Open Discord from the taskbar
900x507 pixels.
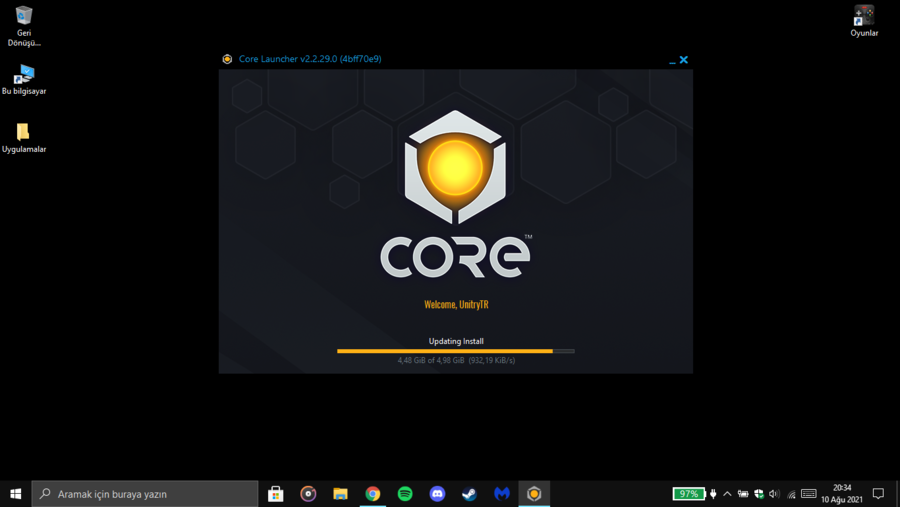pyautogui.click(x=437, y=494)
